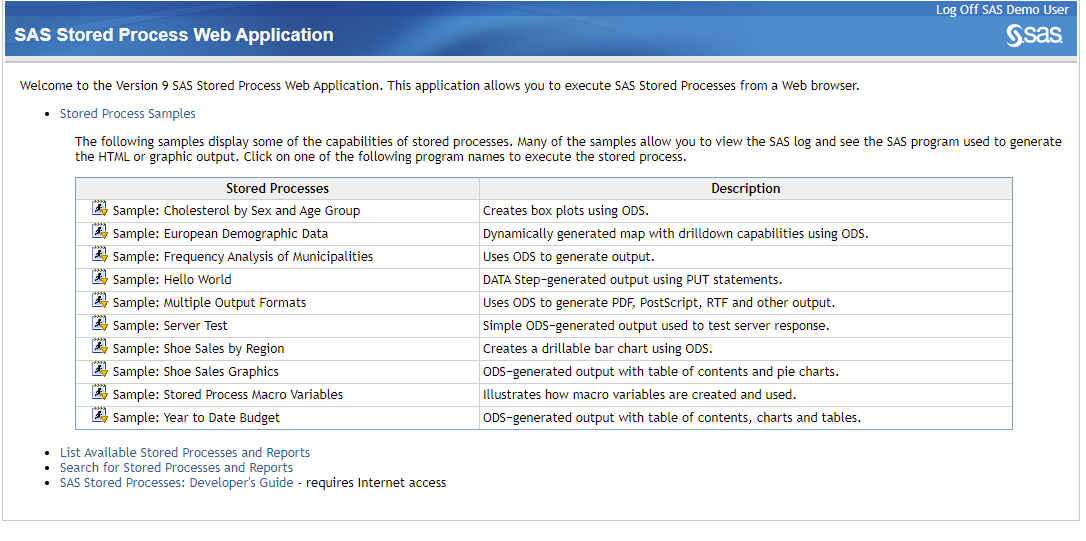
Task: Log off SAS Demo User
Action: point(1002,9)
